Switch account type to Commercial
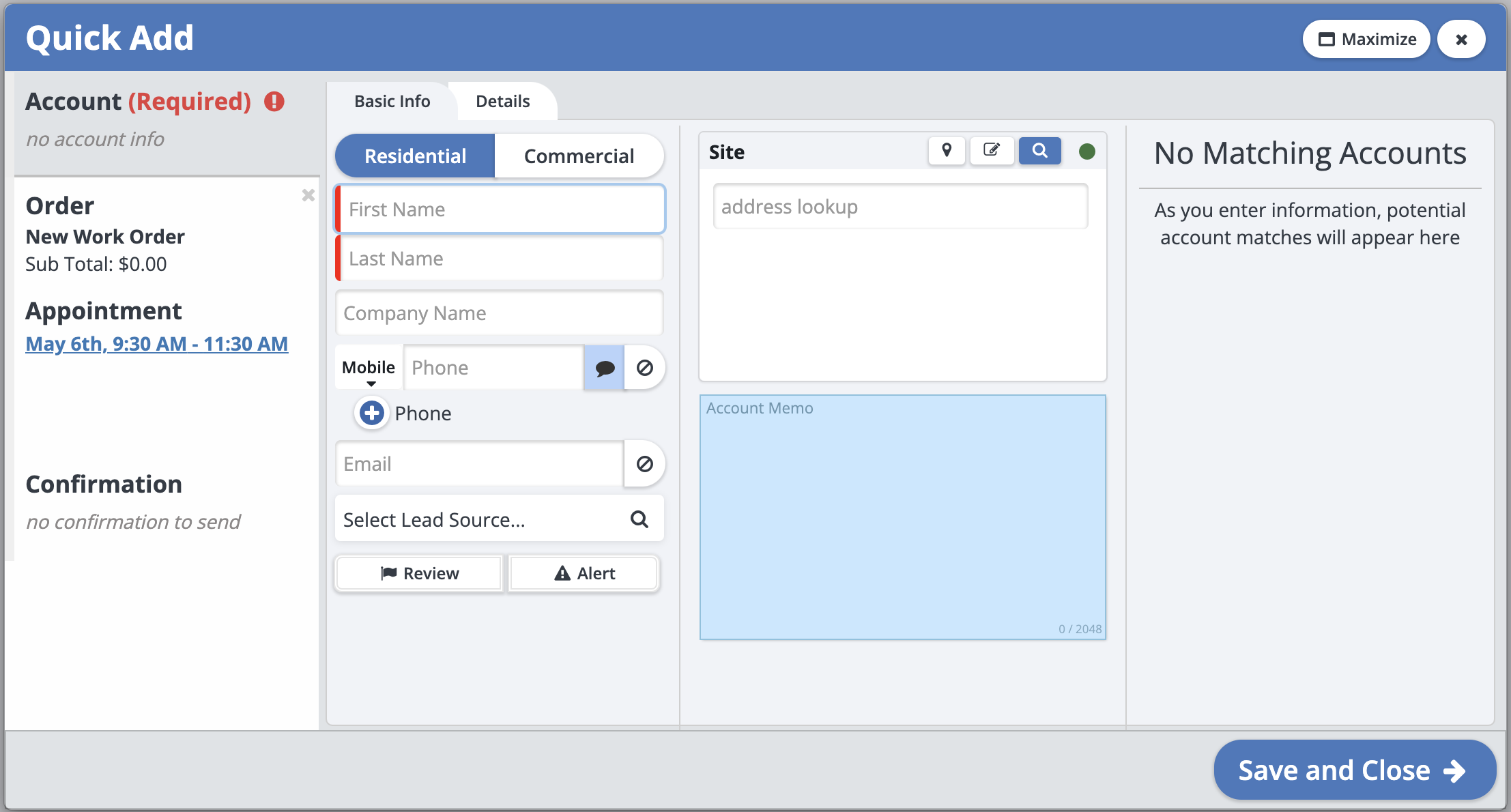Viewport: 1511px width, 812px height. click(x=579, y=156)
